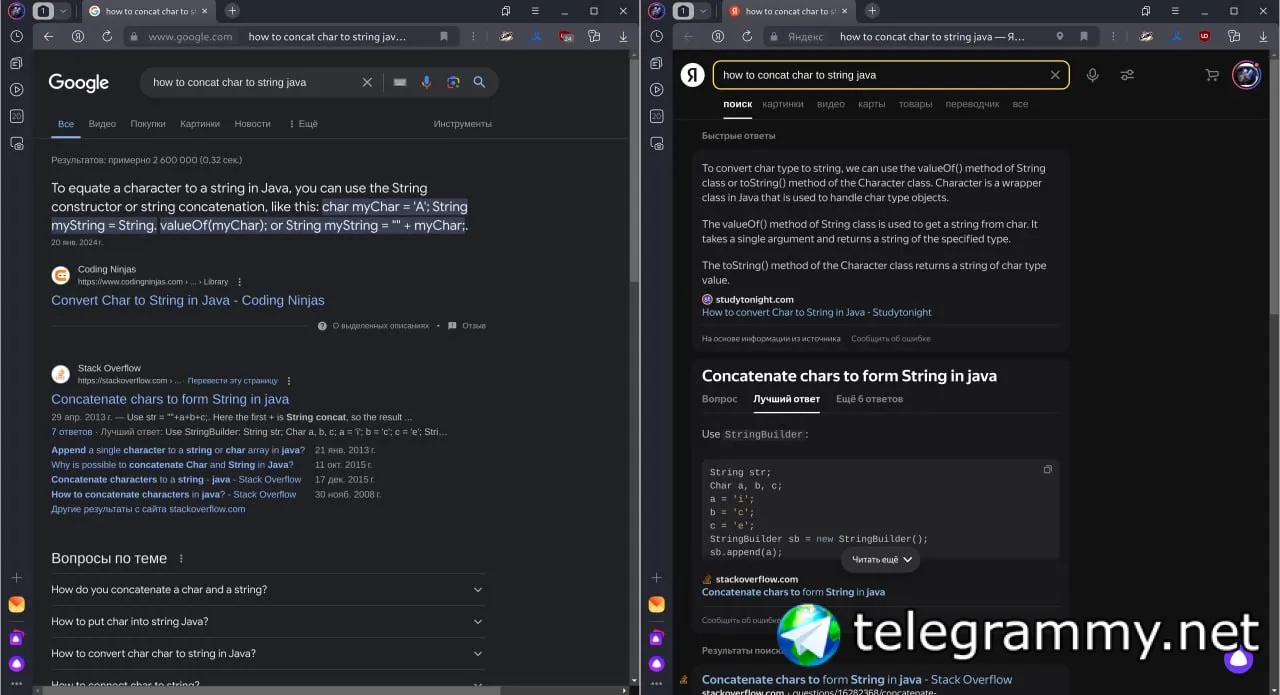This screenshot has width=1280, height=695.
Task: Switch to Yandex 'видео' tab
Action: coord(831,104)
